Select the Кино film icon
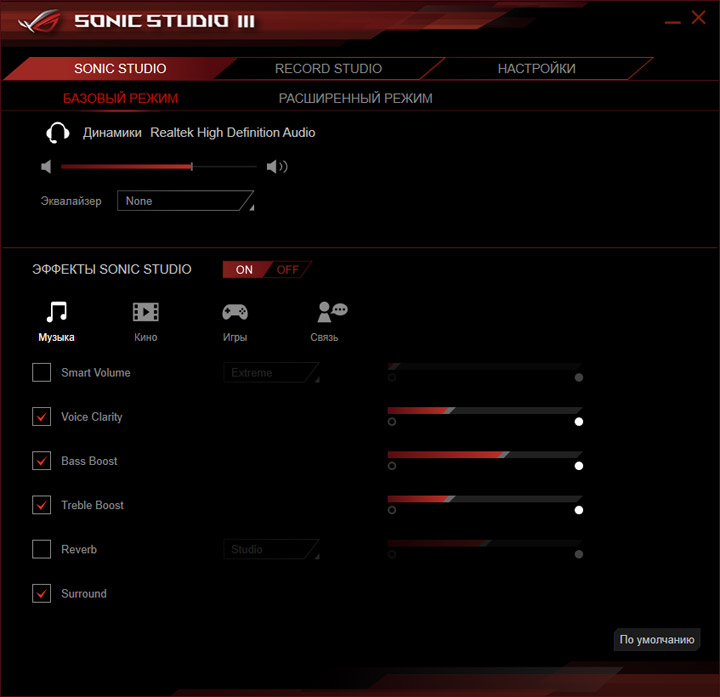 coord(146,312)
